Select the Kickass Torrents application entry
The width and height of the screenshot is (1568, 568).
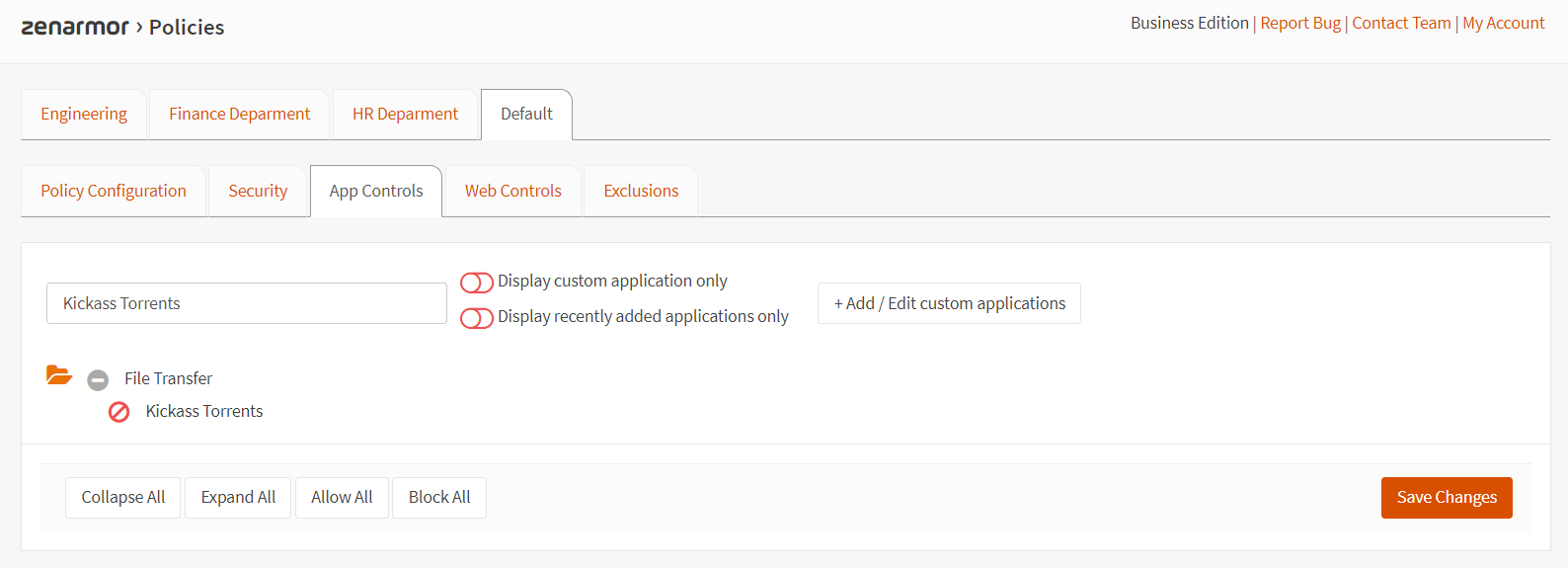coord(204,411)
